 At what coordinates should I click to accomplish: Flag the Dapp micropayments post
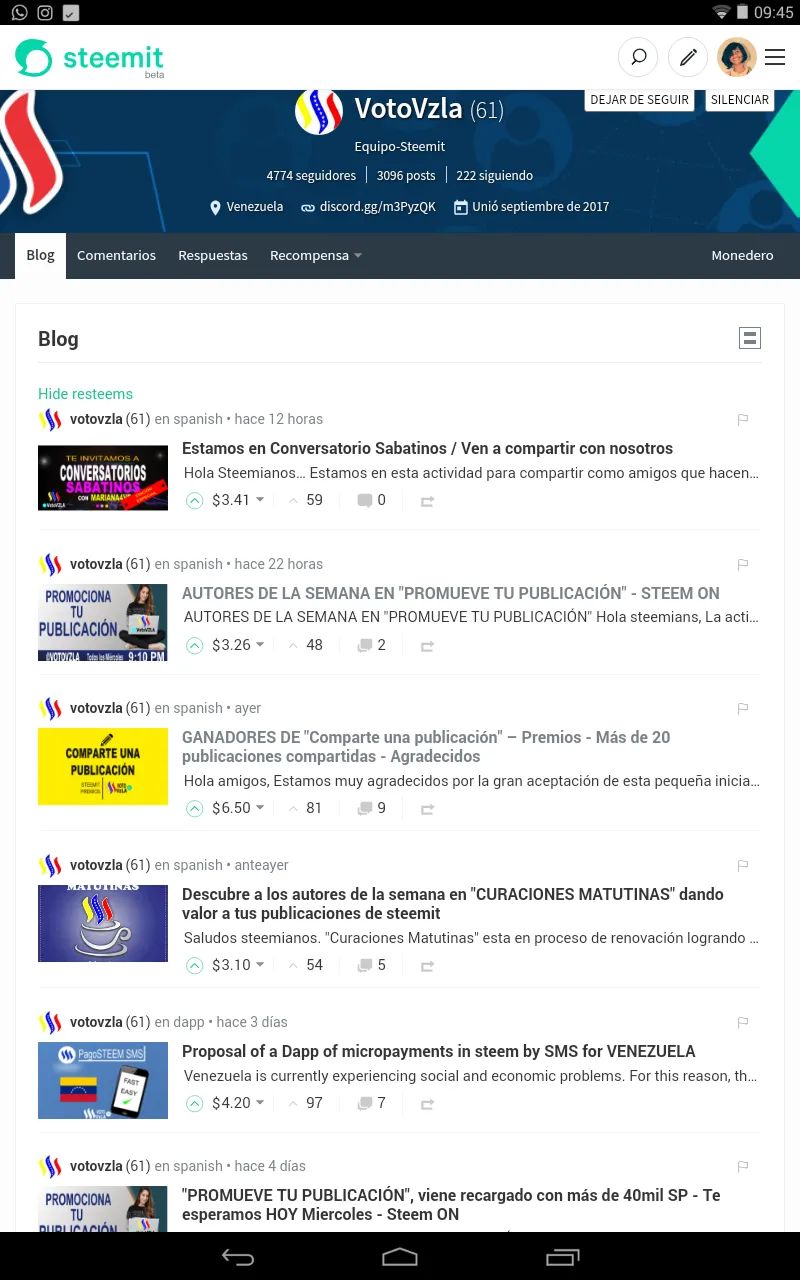point(743,1022)
